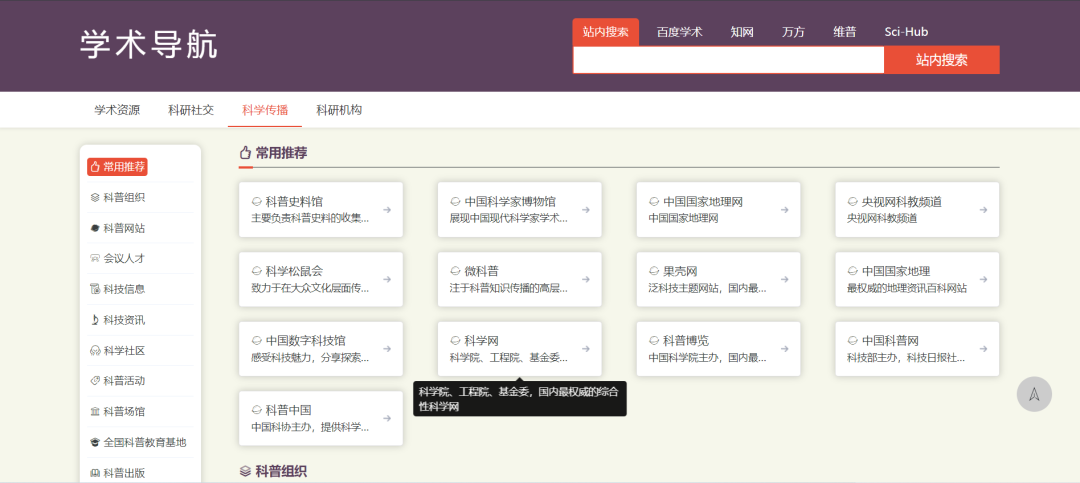Click the scroll-to-top round arrow button
The width and height of the screenshot is (1080, 483).
(1034, 394)
